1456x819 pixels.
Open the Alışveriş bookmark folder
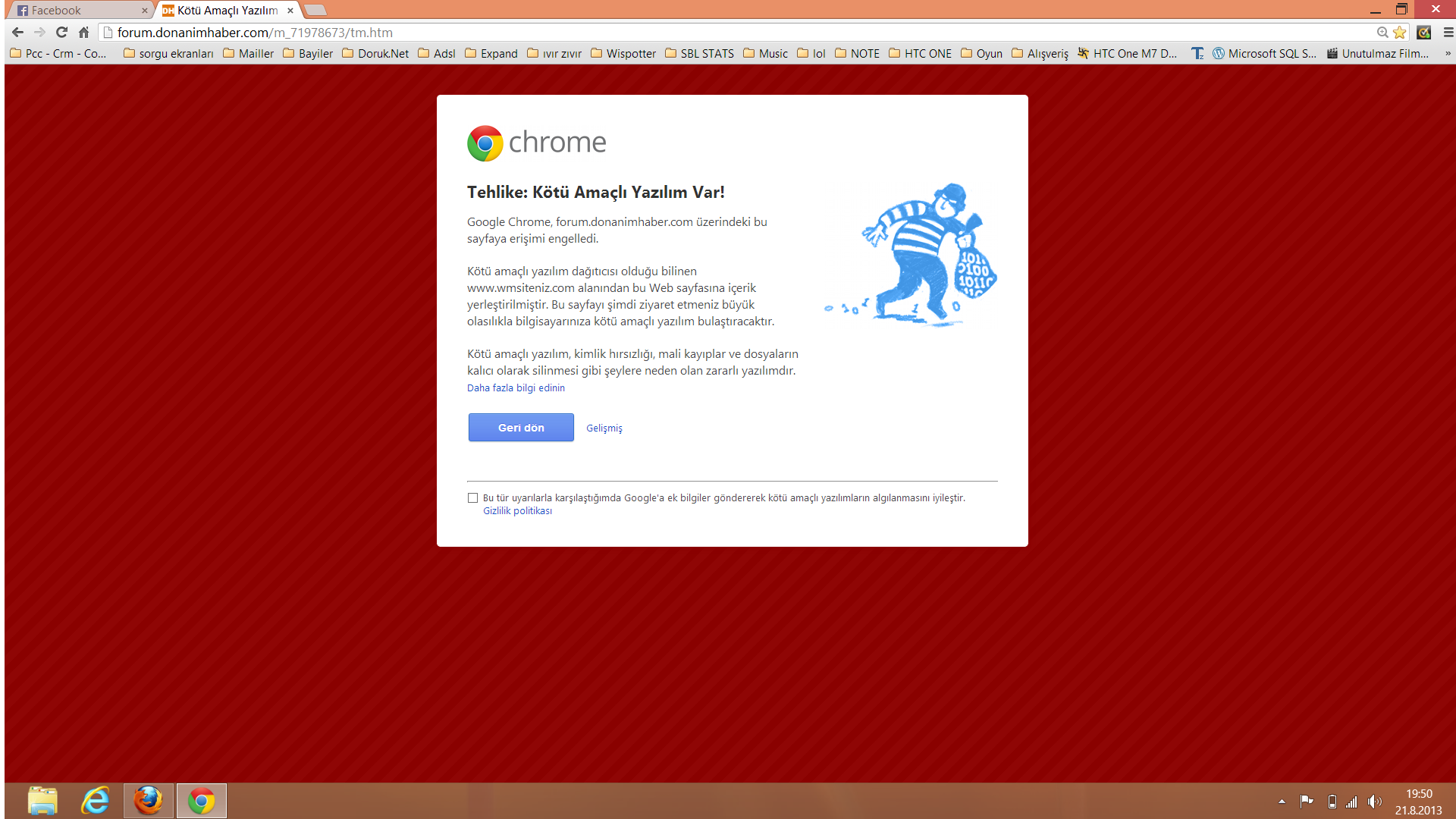point(1040,54)
